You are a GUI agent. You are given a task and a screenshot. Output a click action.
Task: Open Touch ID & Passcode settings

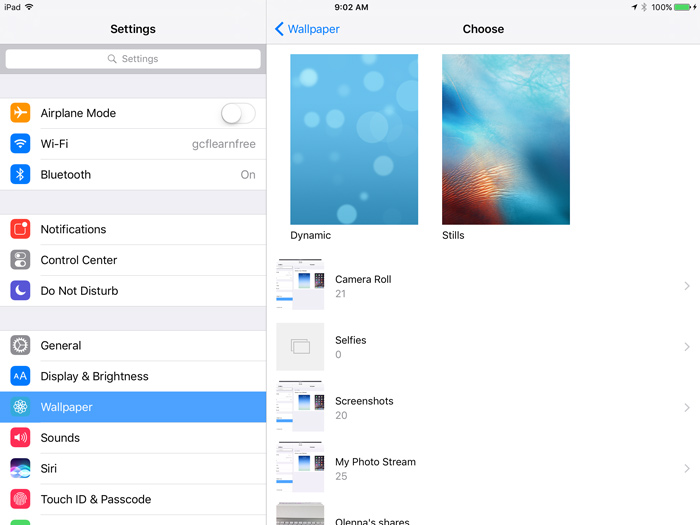point(95,499)
